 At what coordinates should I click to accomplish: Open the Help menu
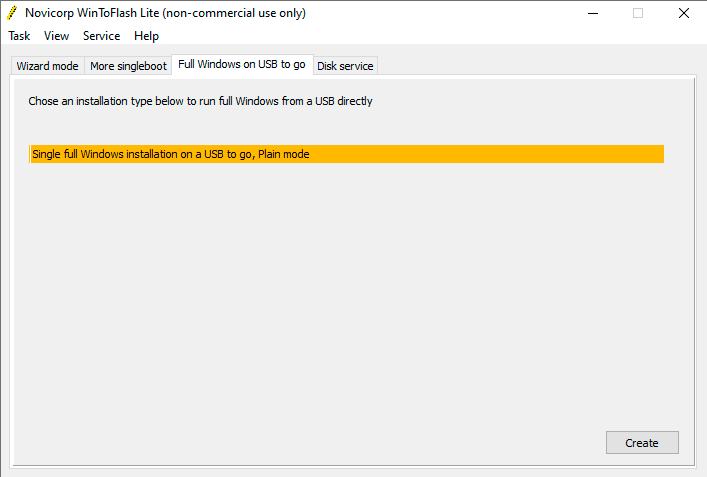click(146, 36)
